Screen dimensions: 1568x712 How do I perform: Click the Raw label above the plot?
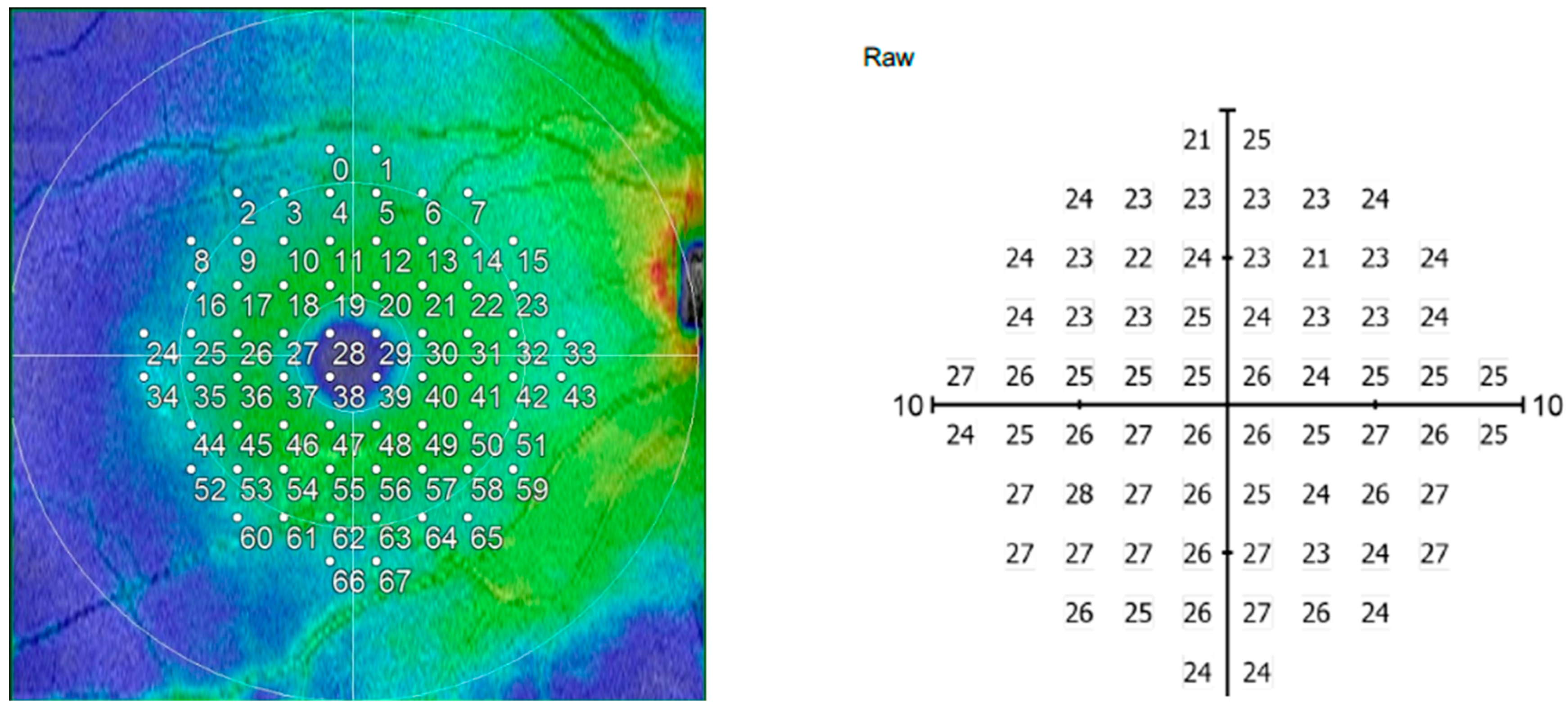[888, 57]
